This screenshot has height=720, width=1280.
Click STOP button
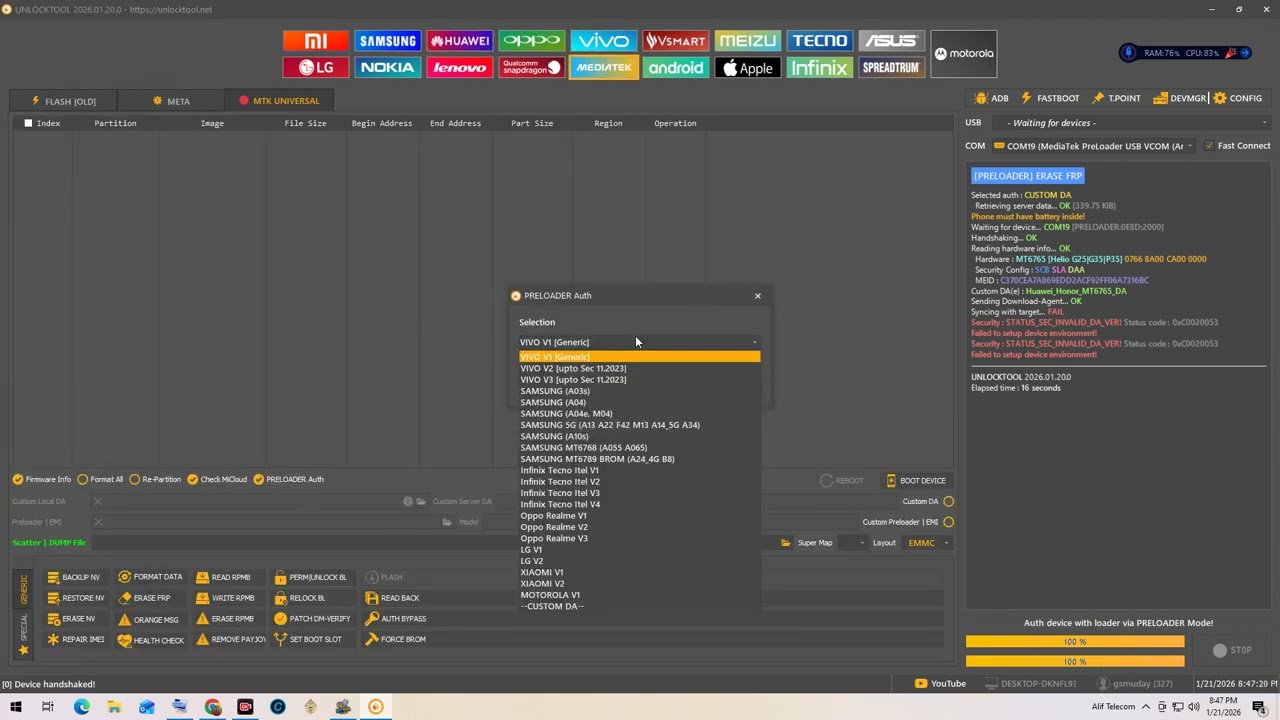(x=1232, y=650)
